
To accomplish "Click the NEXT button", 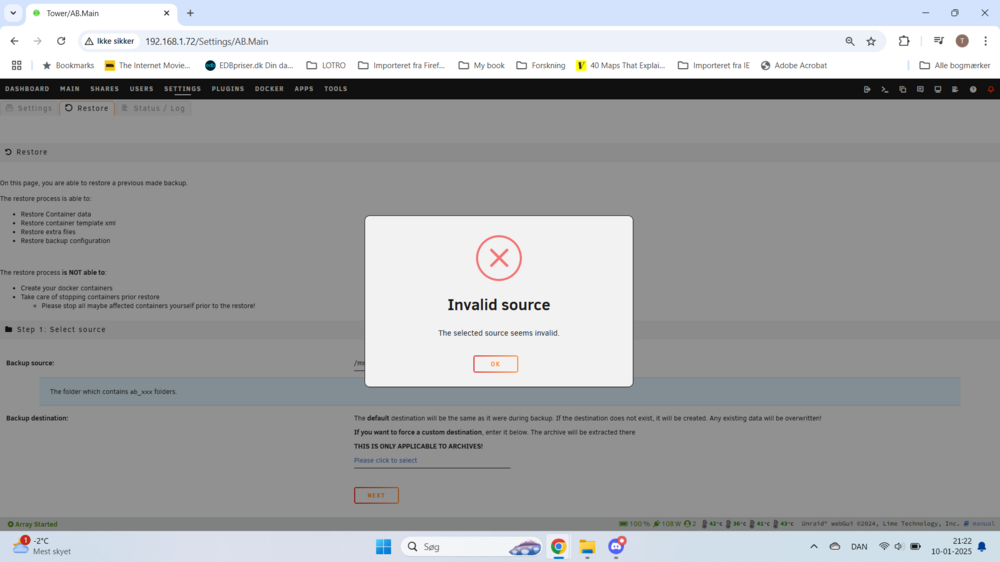I will click(376, 495).
